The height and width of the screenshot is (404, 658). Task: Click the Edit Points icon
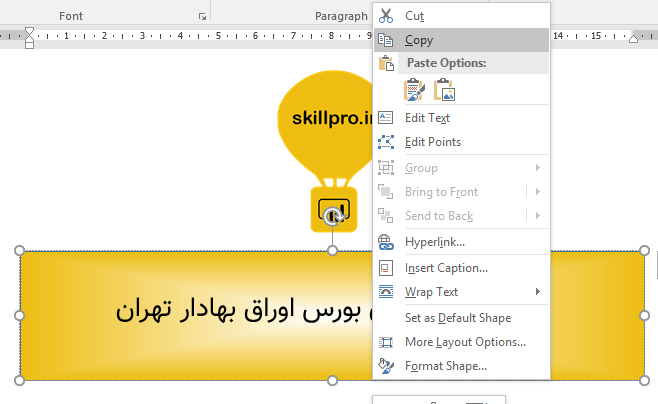386,142
